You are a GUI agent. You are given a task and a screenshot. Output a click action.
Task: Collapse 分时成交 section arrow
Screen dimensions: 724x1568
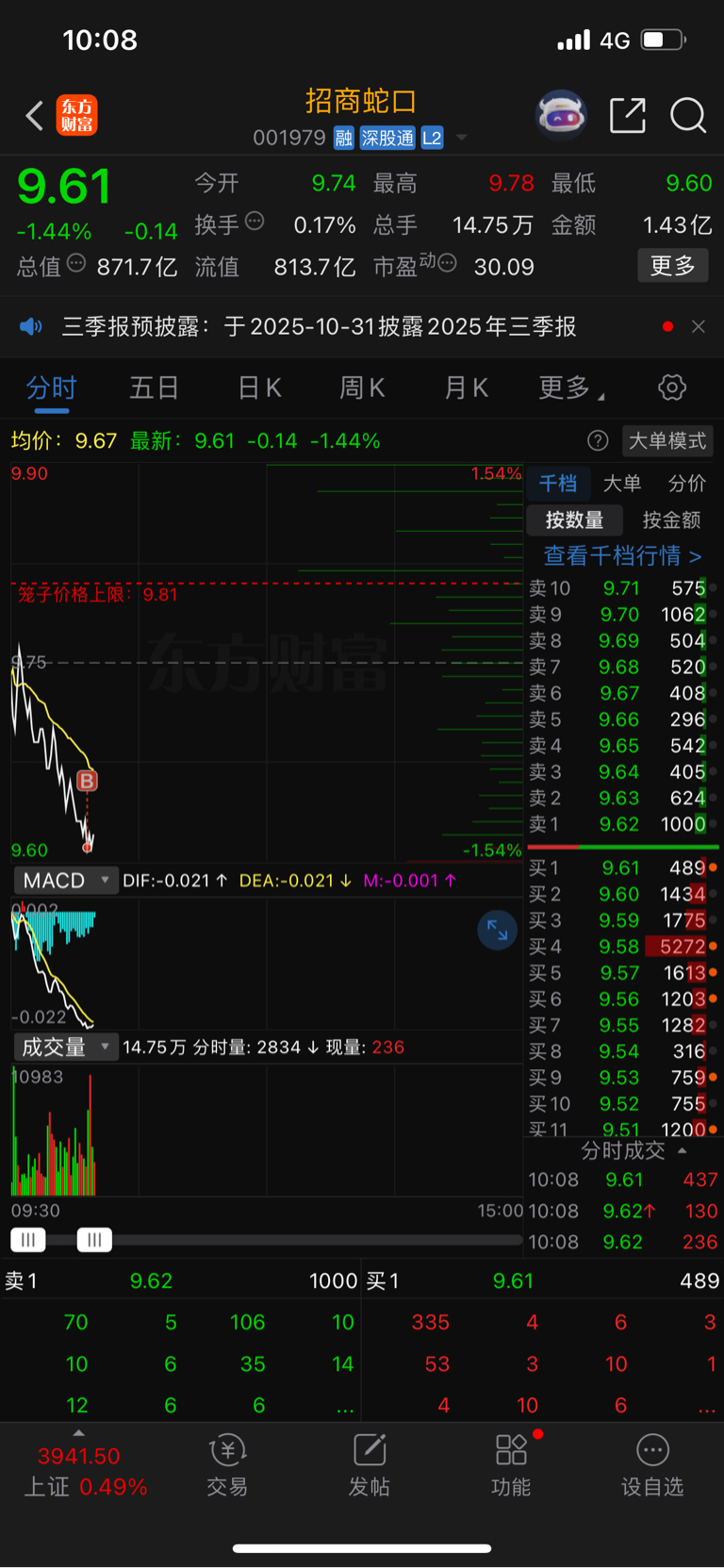[x=683, y=1150]
